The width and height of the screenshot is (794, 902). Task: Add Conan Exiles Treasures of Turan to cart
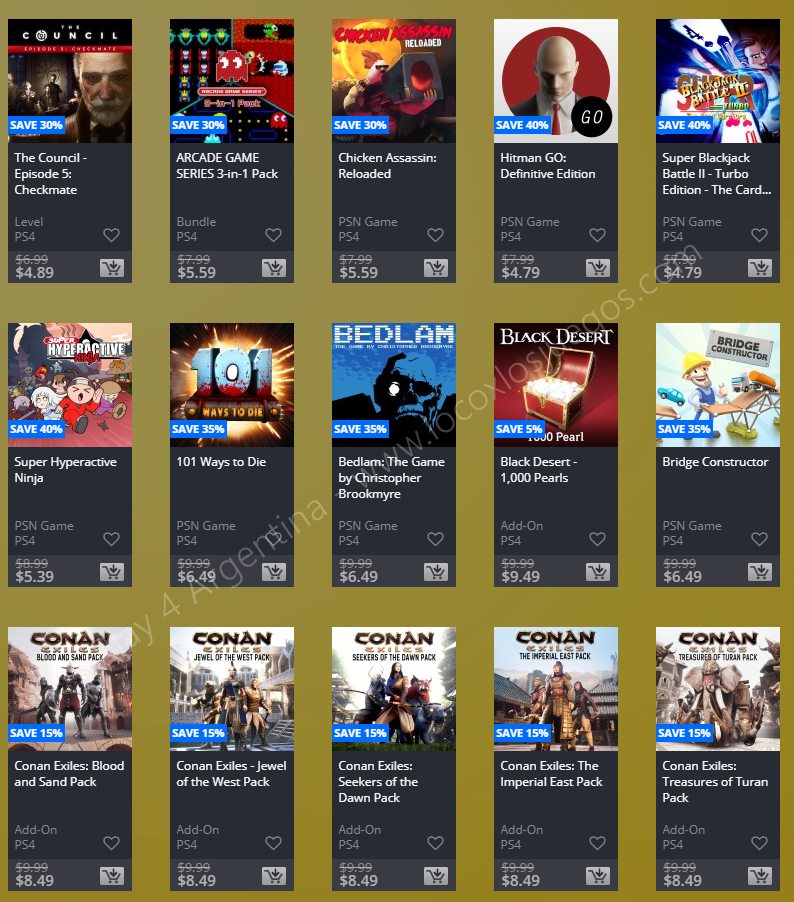click(x=760, y=876)
